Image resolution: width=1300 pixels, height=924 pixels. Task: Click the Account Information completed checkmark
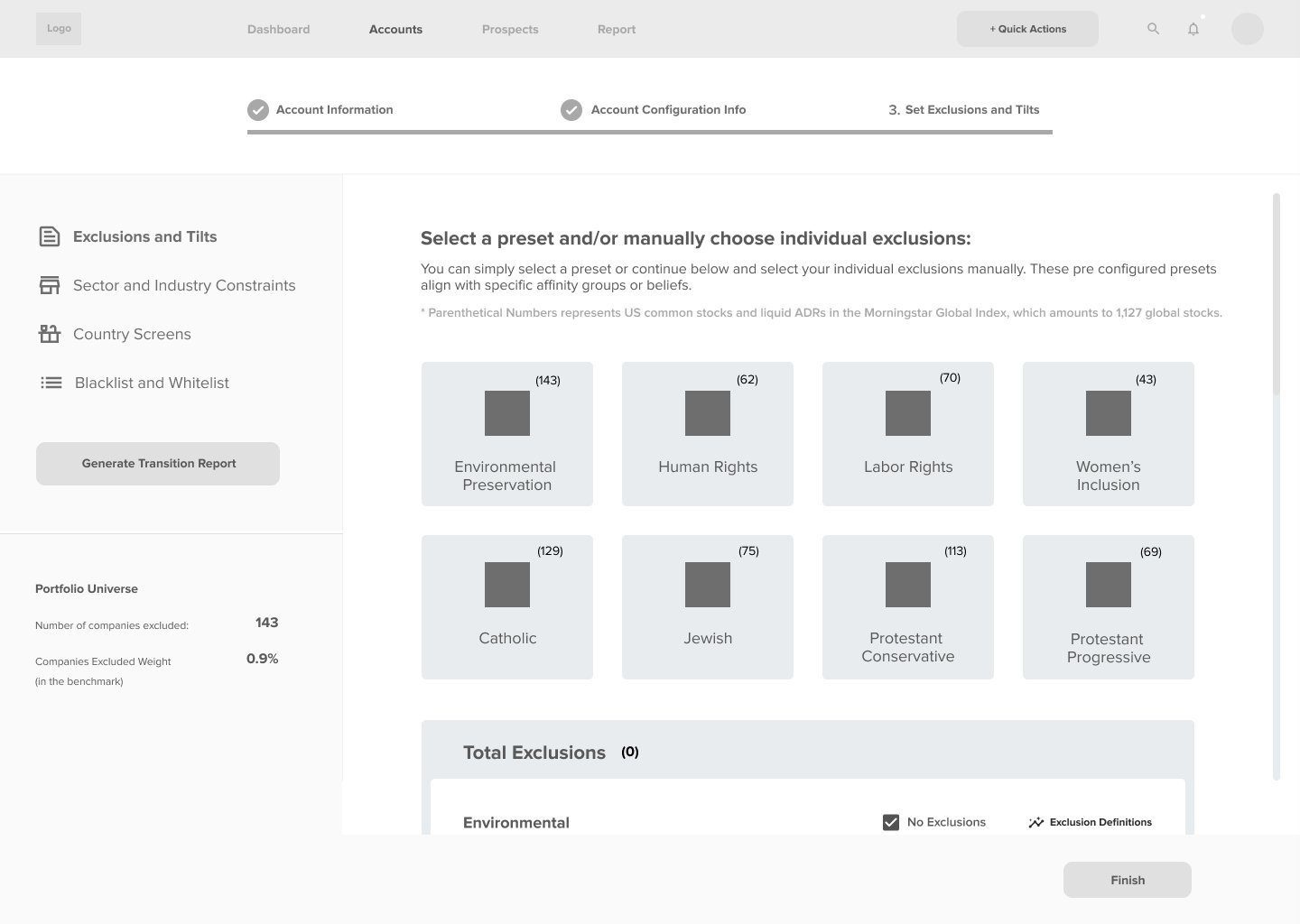257,109
